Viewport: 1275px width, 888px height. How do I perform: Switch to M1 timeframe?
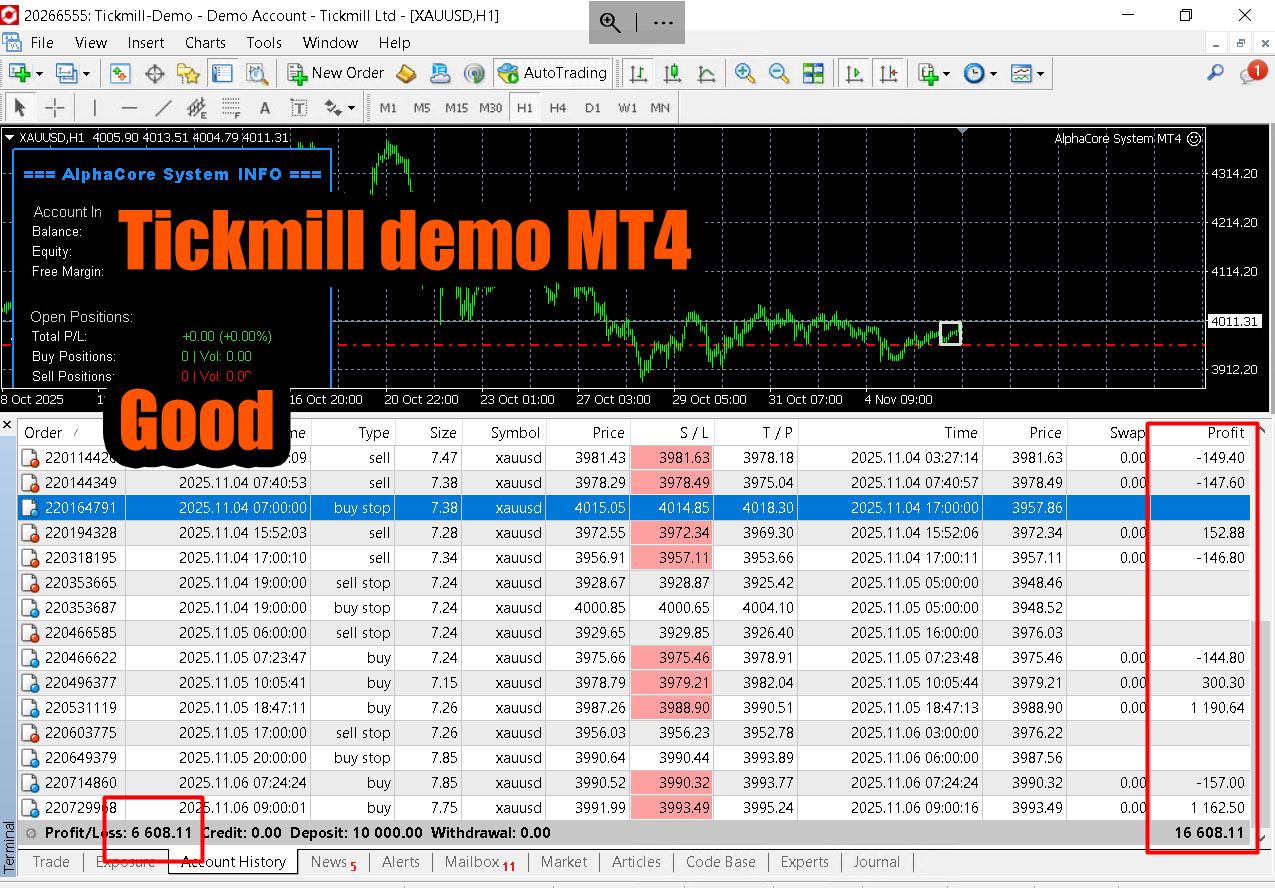click(x=388, y=108)
